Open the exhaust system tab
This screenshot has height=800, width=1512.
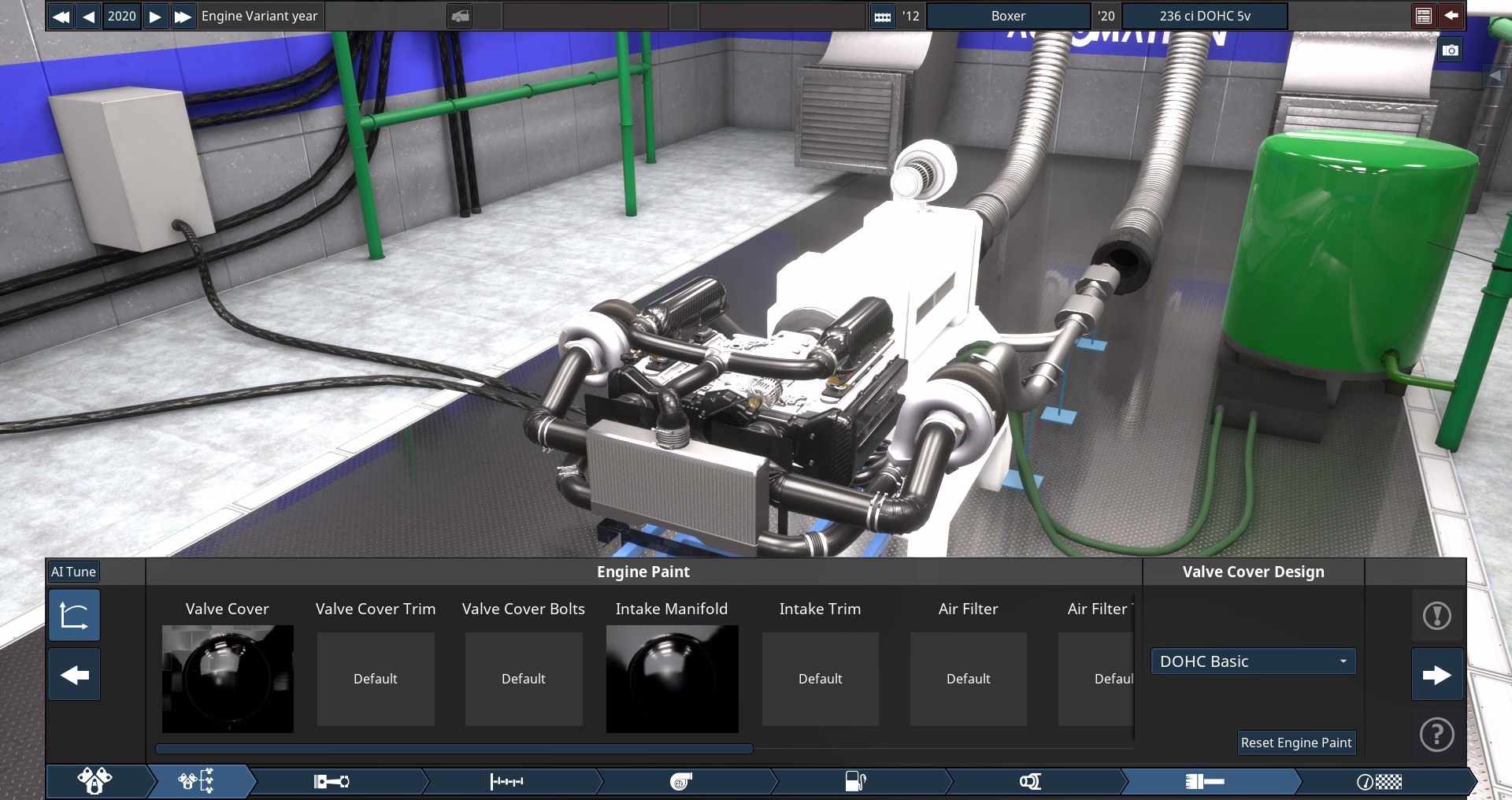1030,781
